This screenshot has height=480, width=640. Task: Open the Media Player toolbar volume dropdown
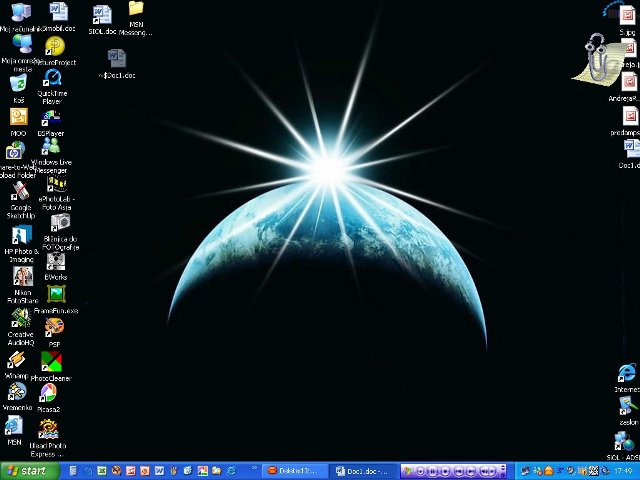(x=492, y=471)
